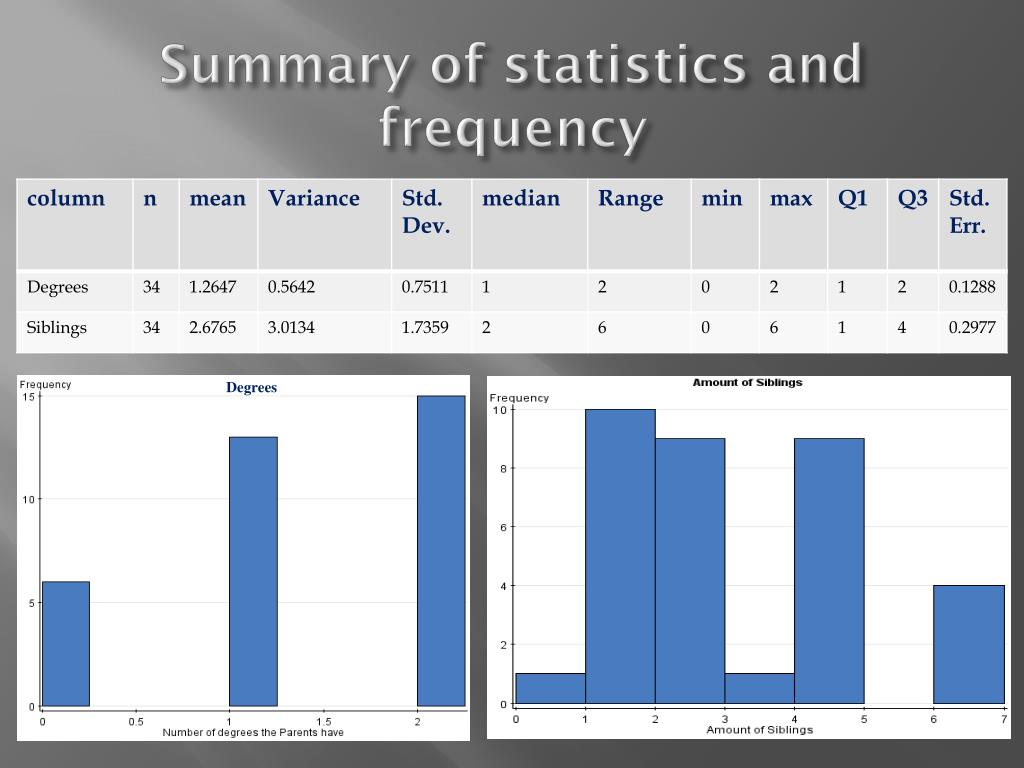Select the Degrees histogram bar at 2
Image resolution: width=1024 pixels, height=768 pixels.
click(441, 551)
